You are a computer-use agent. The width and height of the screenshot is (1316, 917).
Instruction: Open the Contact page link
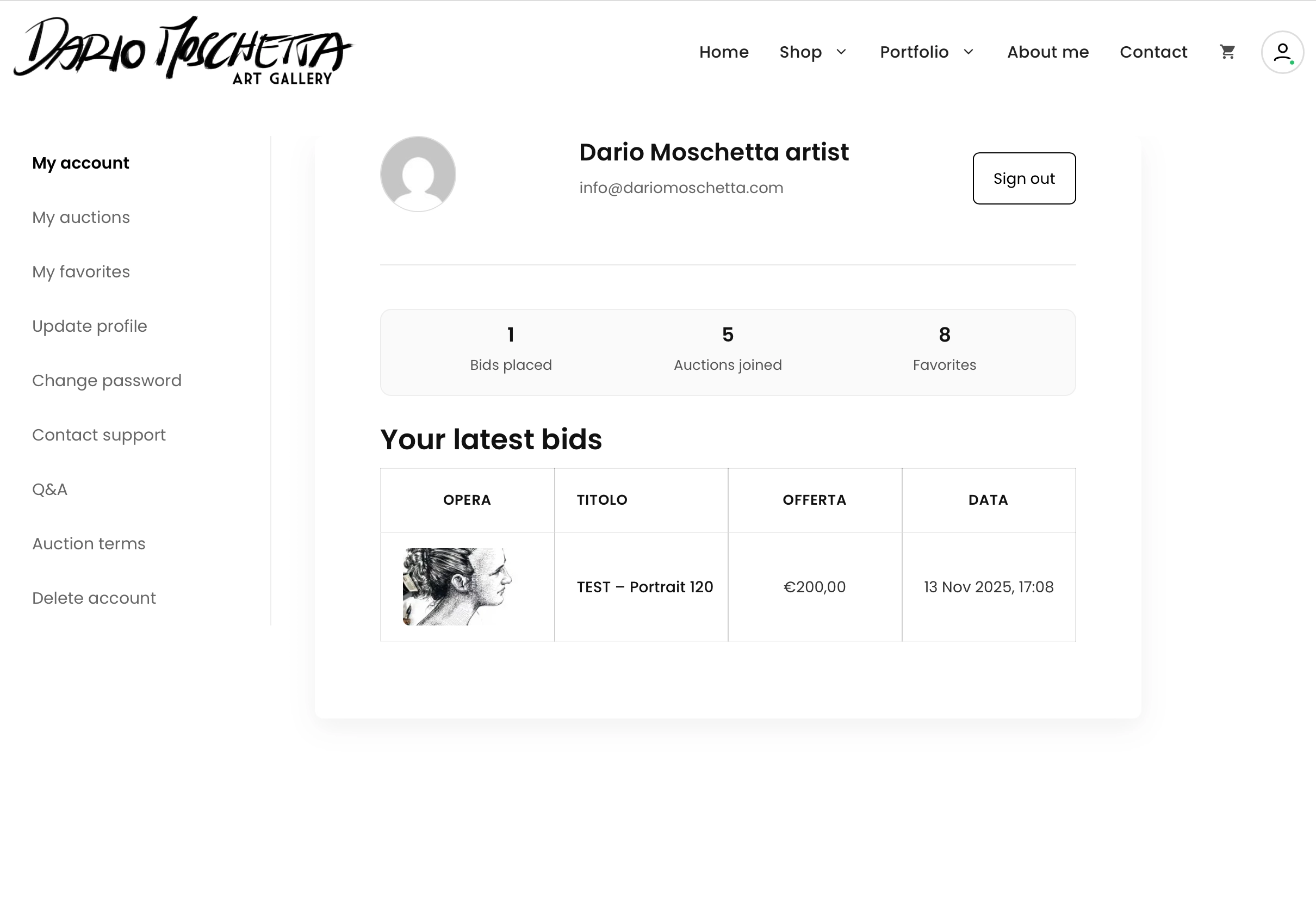(1153, 52)
